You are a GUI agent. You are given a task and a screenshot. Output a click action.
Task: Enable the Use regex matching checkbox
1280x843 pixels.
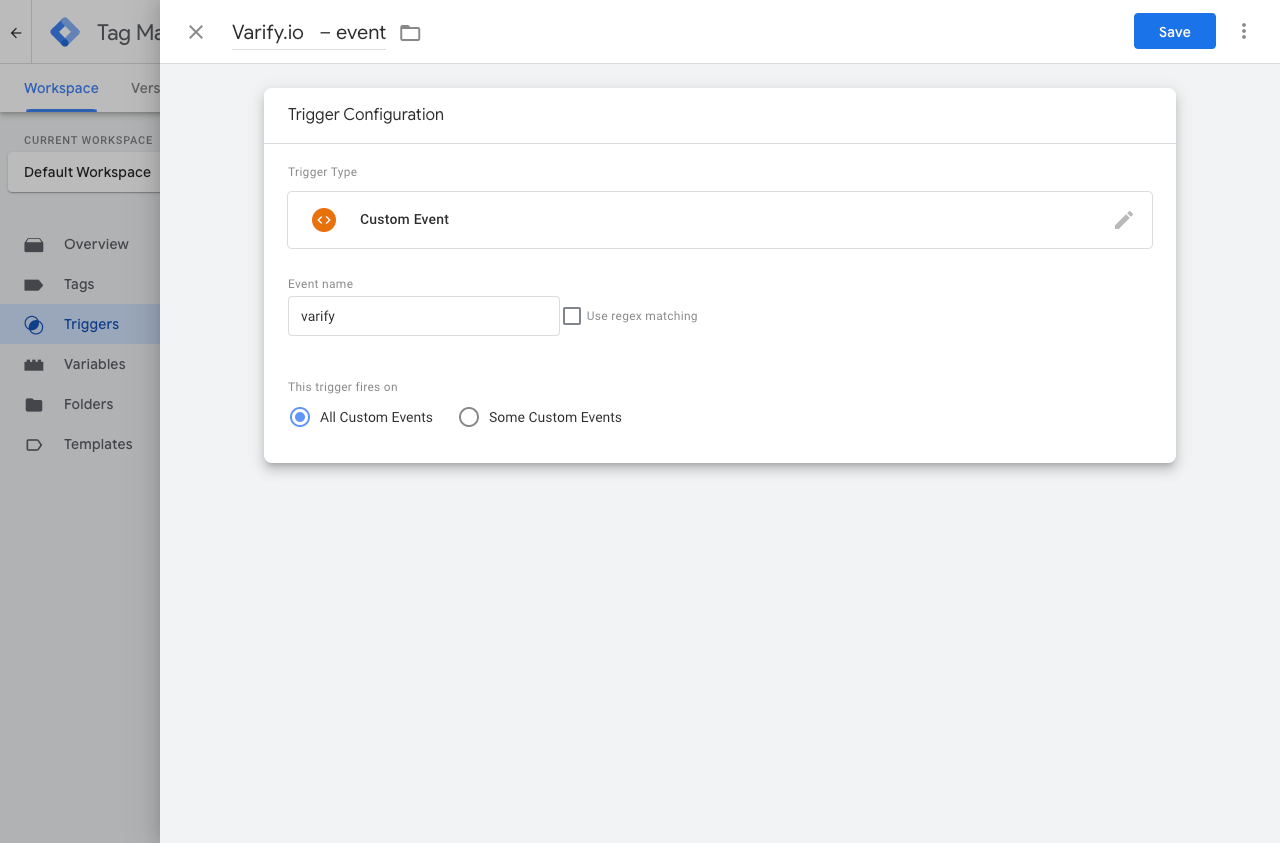click(572, 316)
